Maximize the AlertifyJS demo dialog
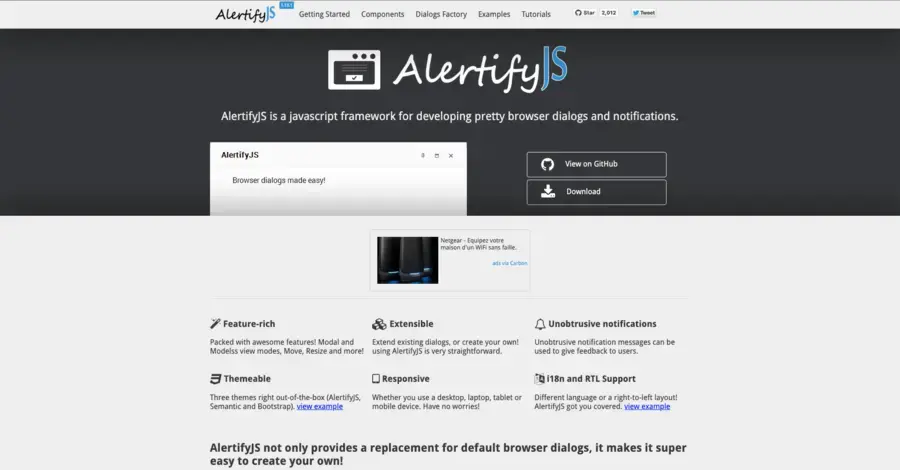 (x=437, y=156)
